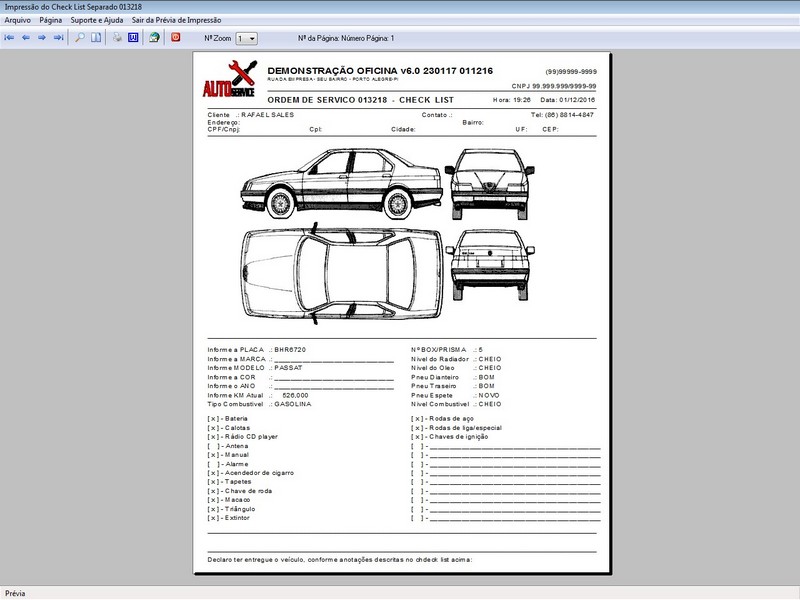
Task: Click the Bateria checkbox on the checklist
Action: (213, 419)
